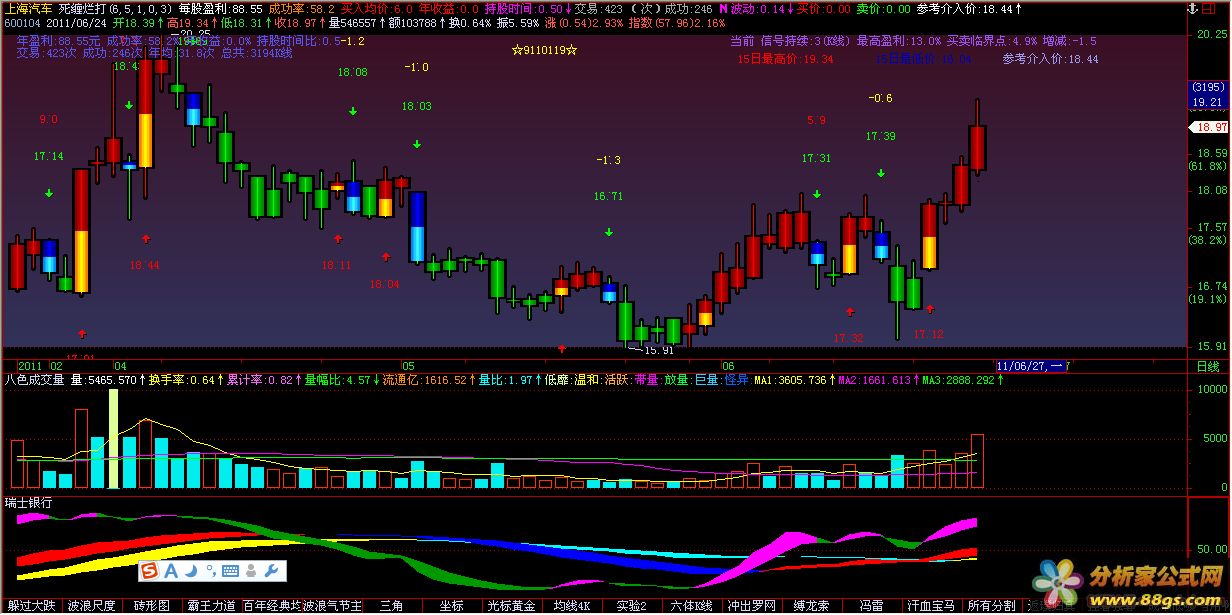This screenshot has height=615, width=1232.
Task: Switch to the 所有分割 tab
Action: 991,606
